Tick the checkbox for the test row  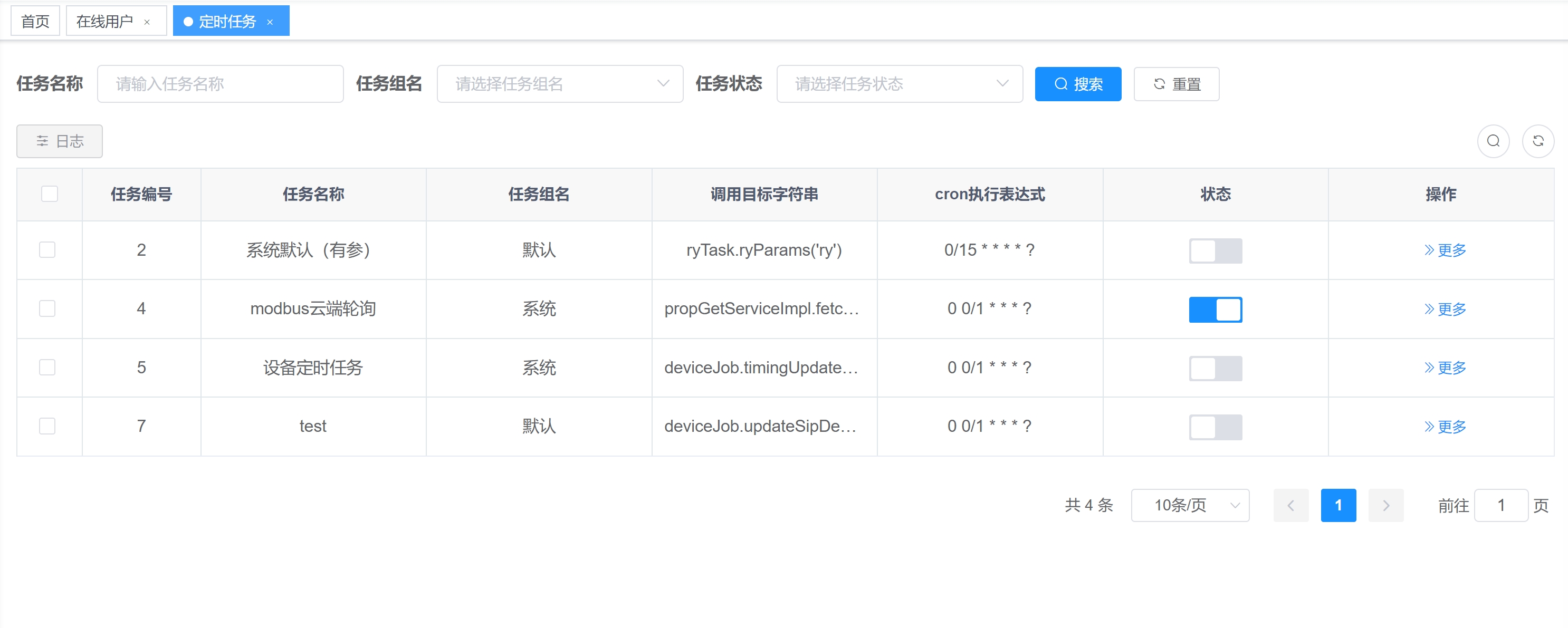click(47, 426)
